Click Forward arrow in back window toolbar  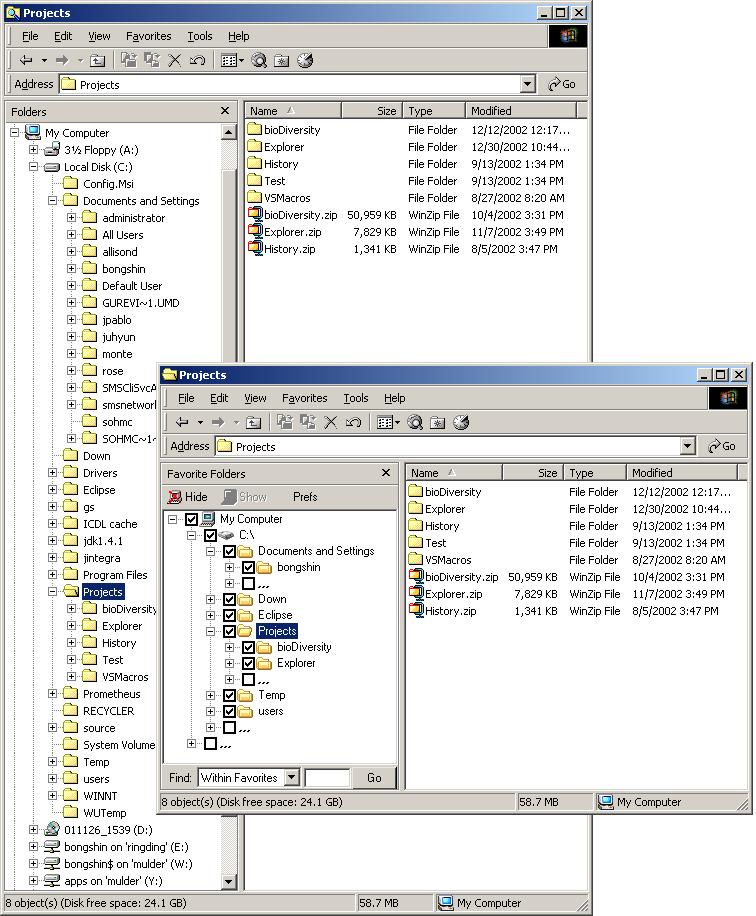click(x=62, y=60)
